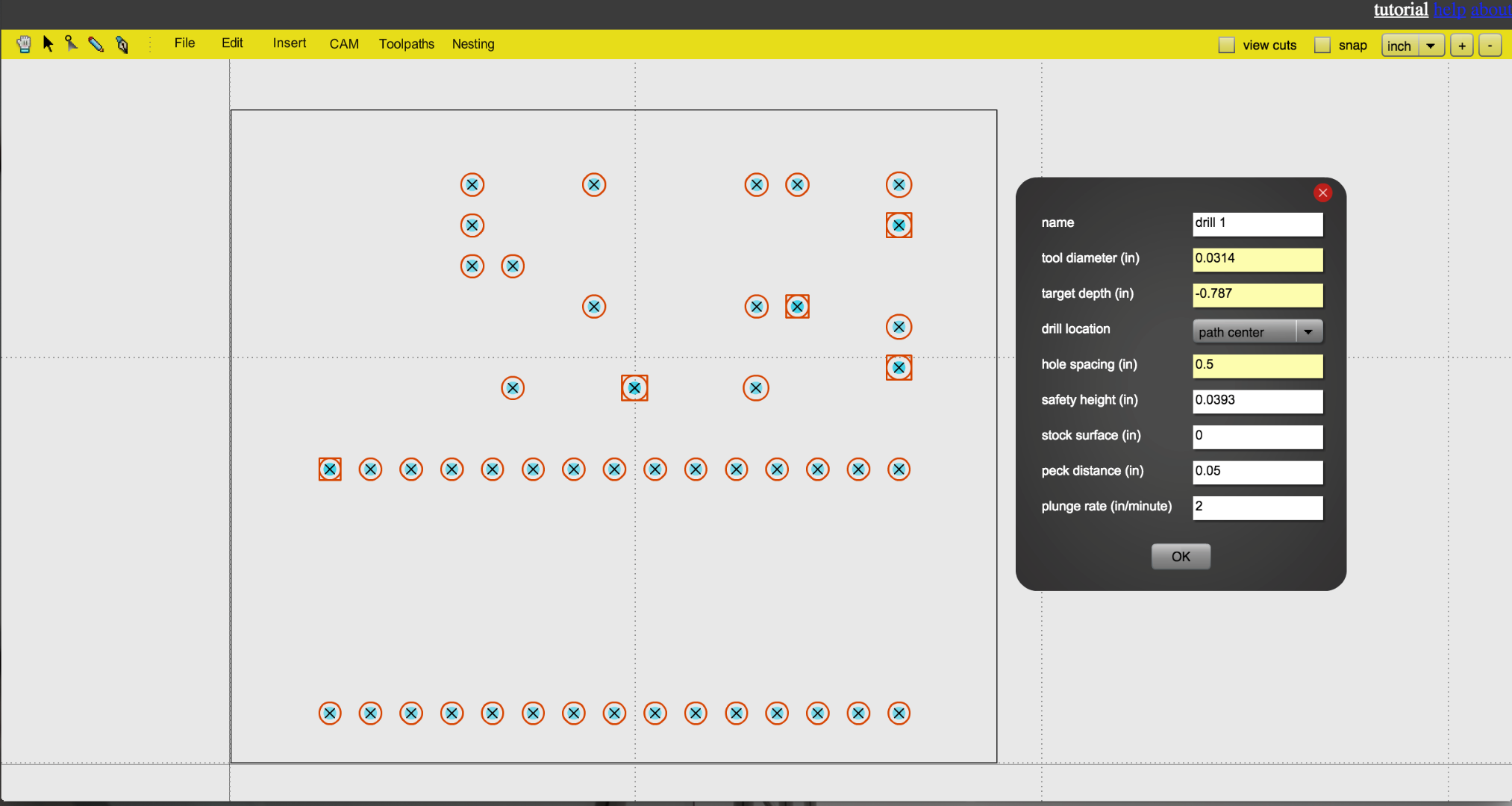Close the drill settings dialog
Viewport: 1512px width, 806px height.
click(x=1322, y=193)
